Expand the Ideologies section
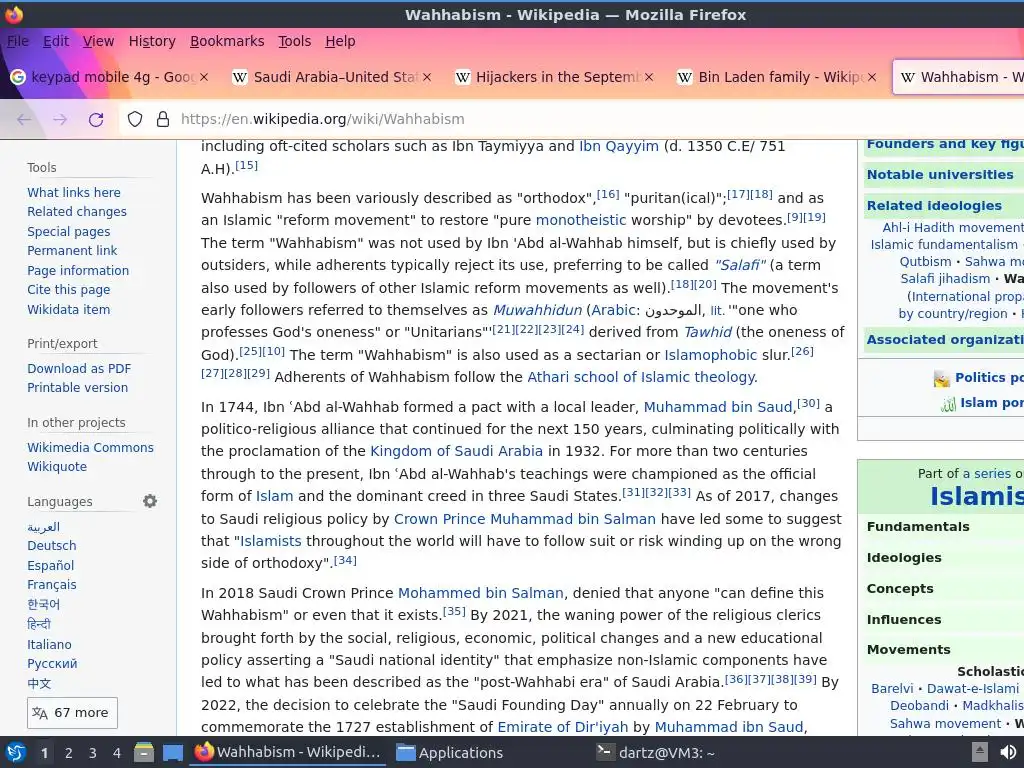Viewport: 1024px width, 768px height. tap(904, 558)
